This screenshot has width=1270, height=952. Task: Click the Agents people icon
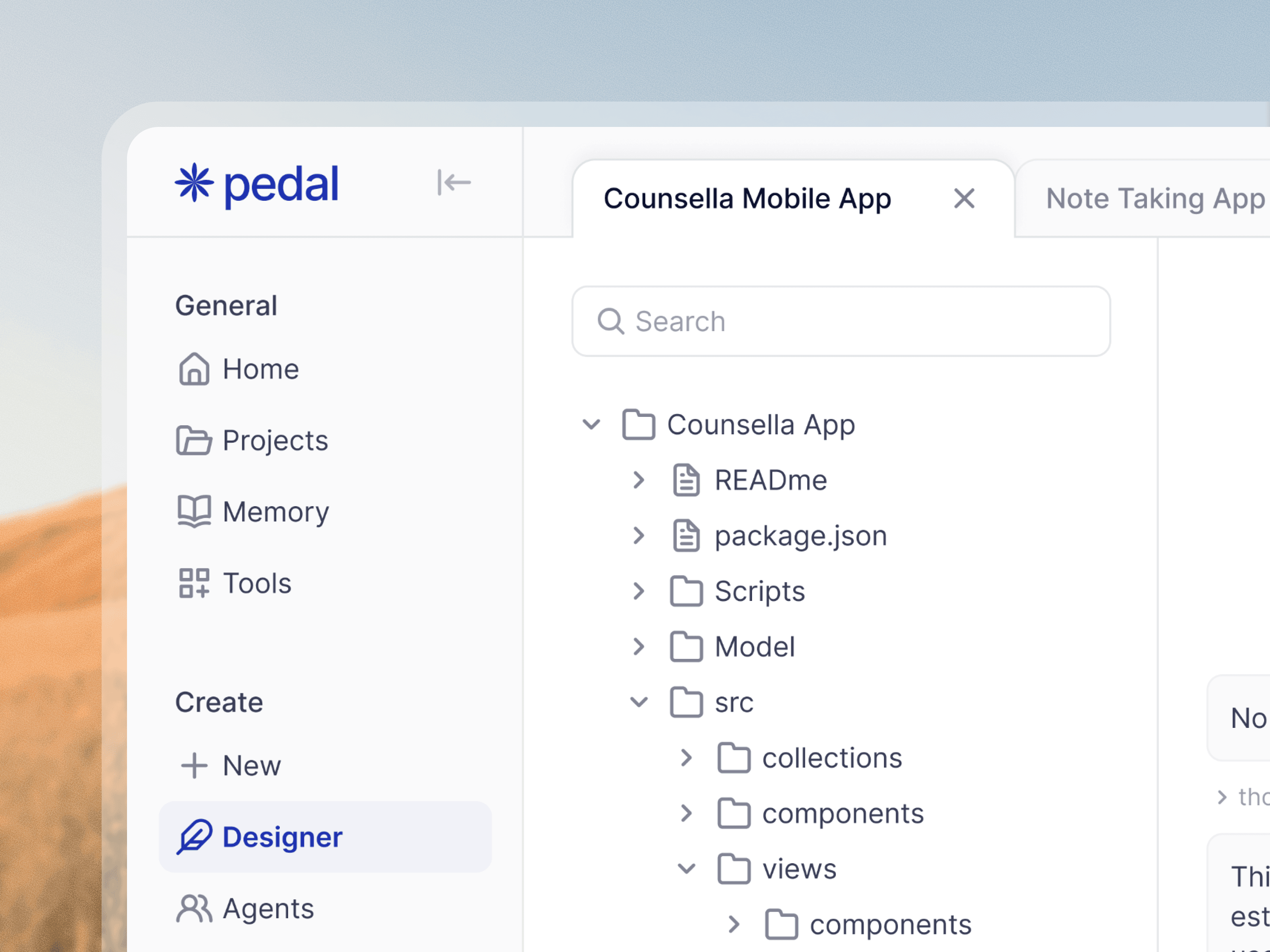click(x=194, y=908)
